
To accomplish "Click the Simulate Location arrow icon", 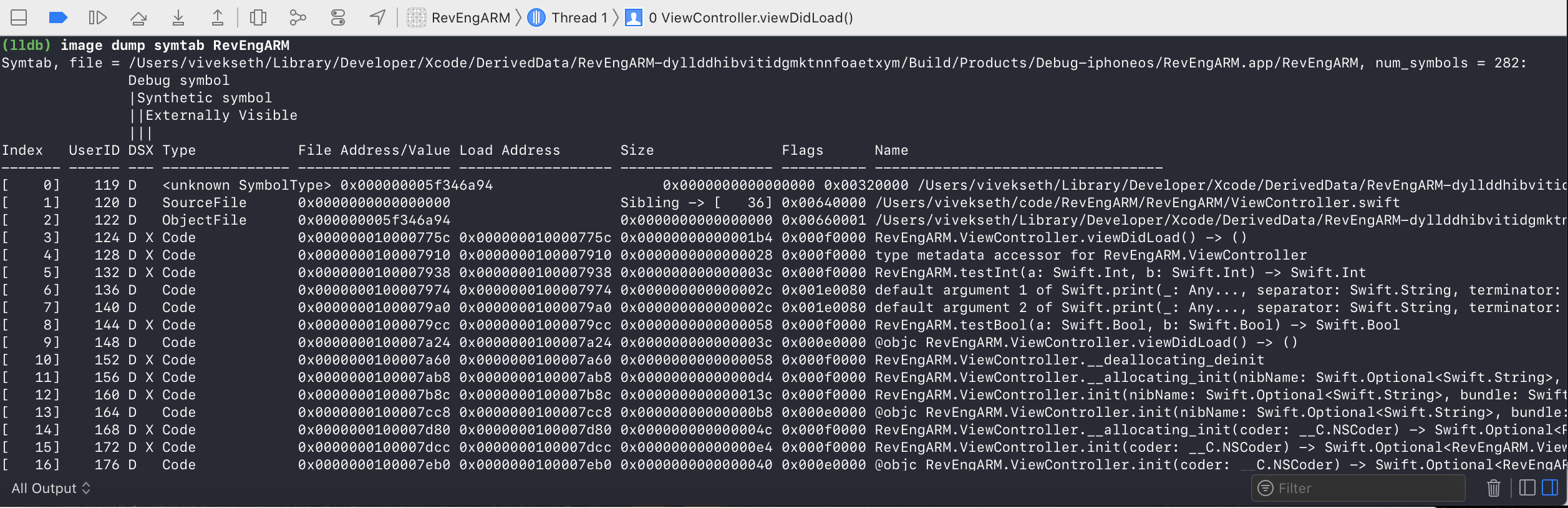I will pos(377,17).
